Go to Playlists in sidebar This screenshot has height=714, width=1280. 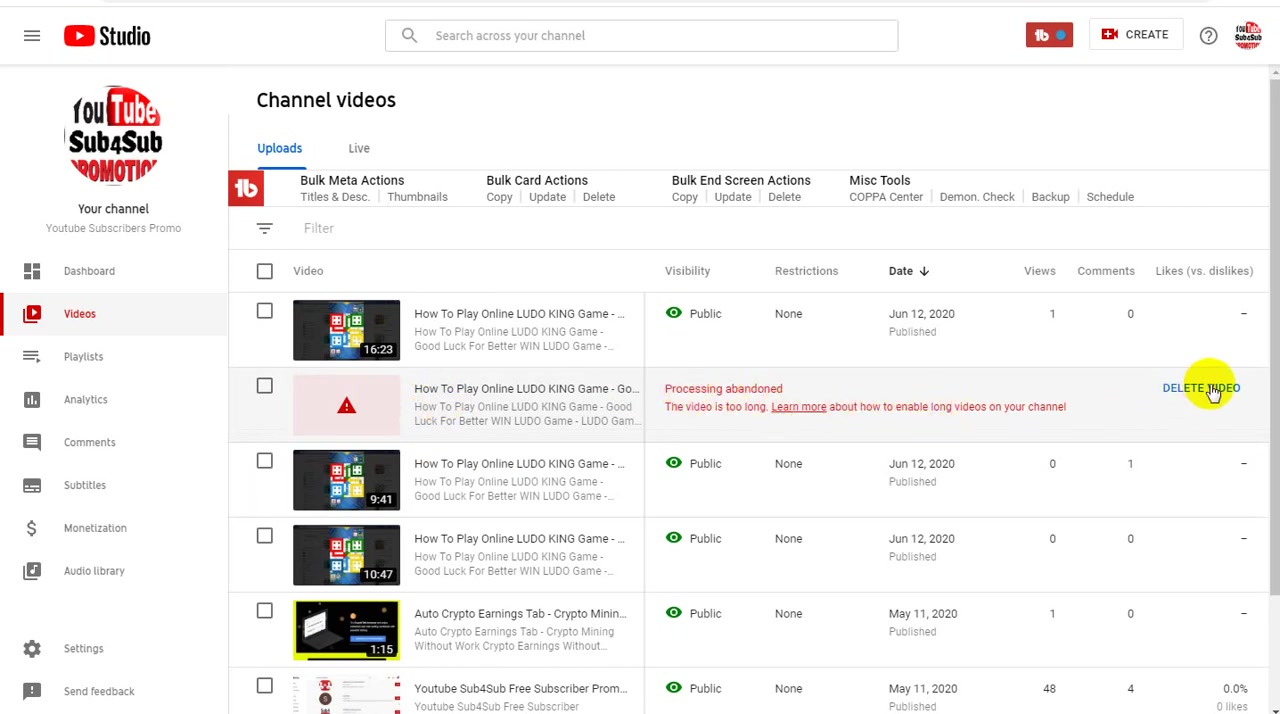83,357
